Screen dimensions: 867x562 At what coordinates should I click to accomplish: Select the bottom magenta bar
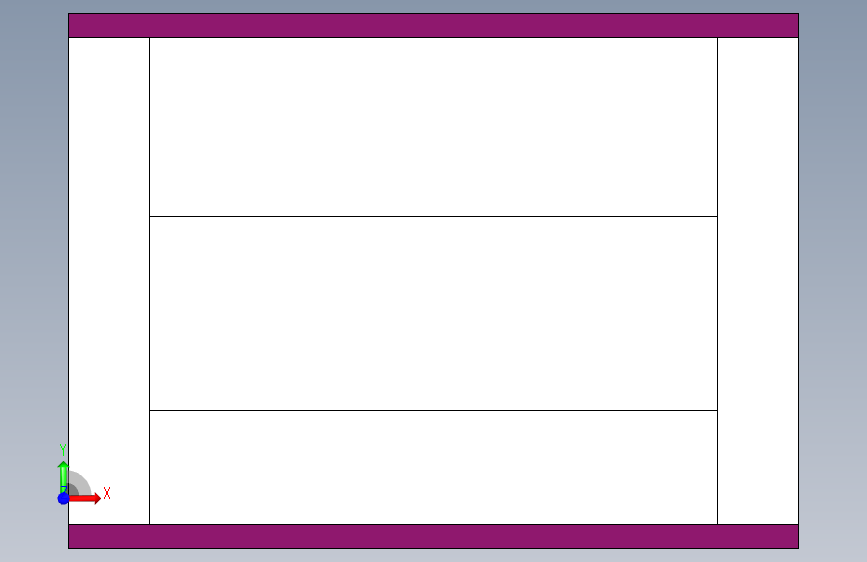pos(434,537)
